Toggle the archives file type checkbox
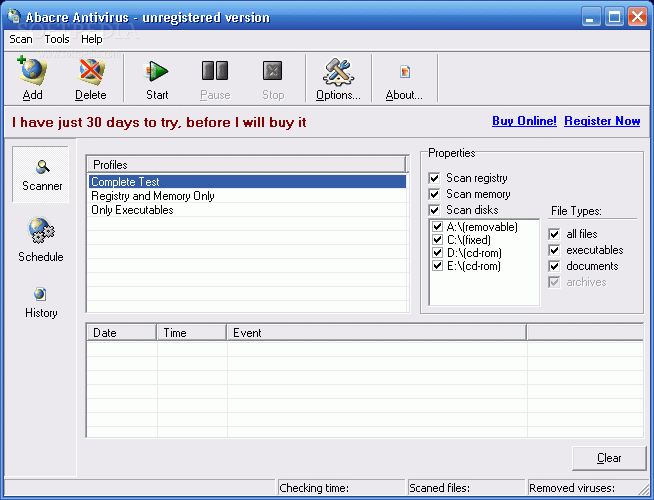 tap(554, 282)
